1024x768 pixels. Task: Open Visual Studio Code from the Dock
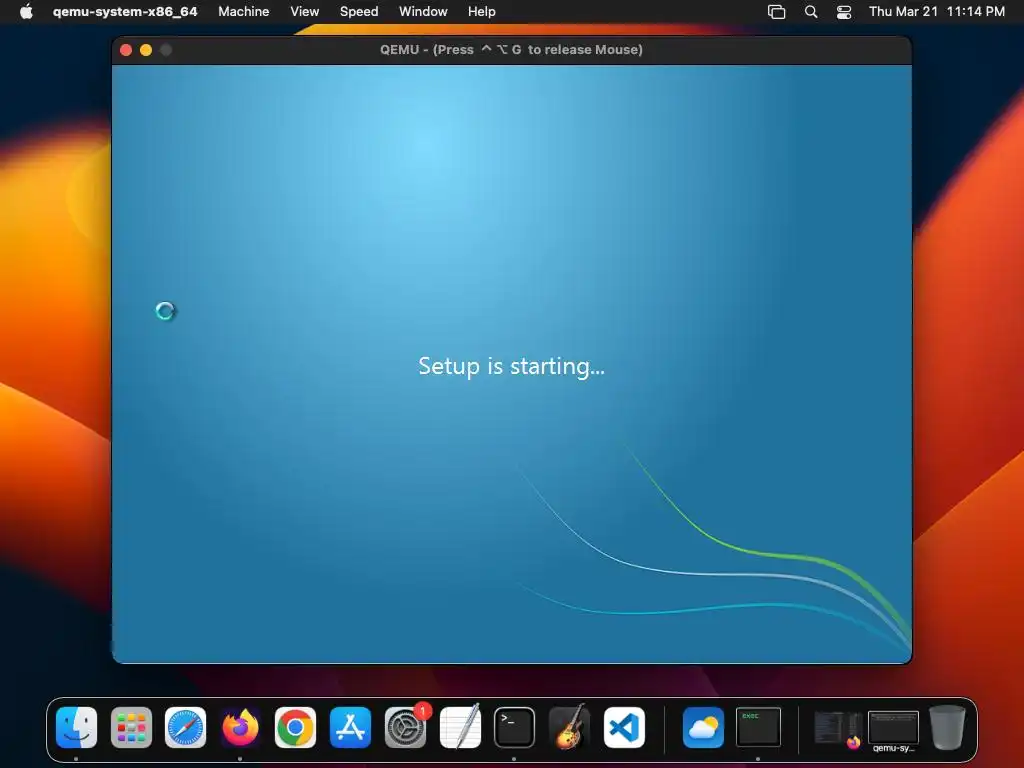coord(624,727)
